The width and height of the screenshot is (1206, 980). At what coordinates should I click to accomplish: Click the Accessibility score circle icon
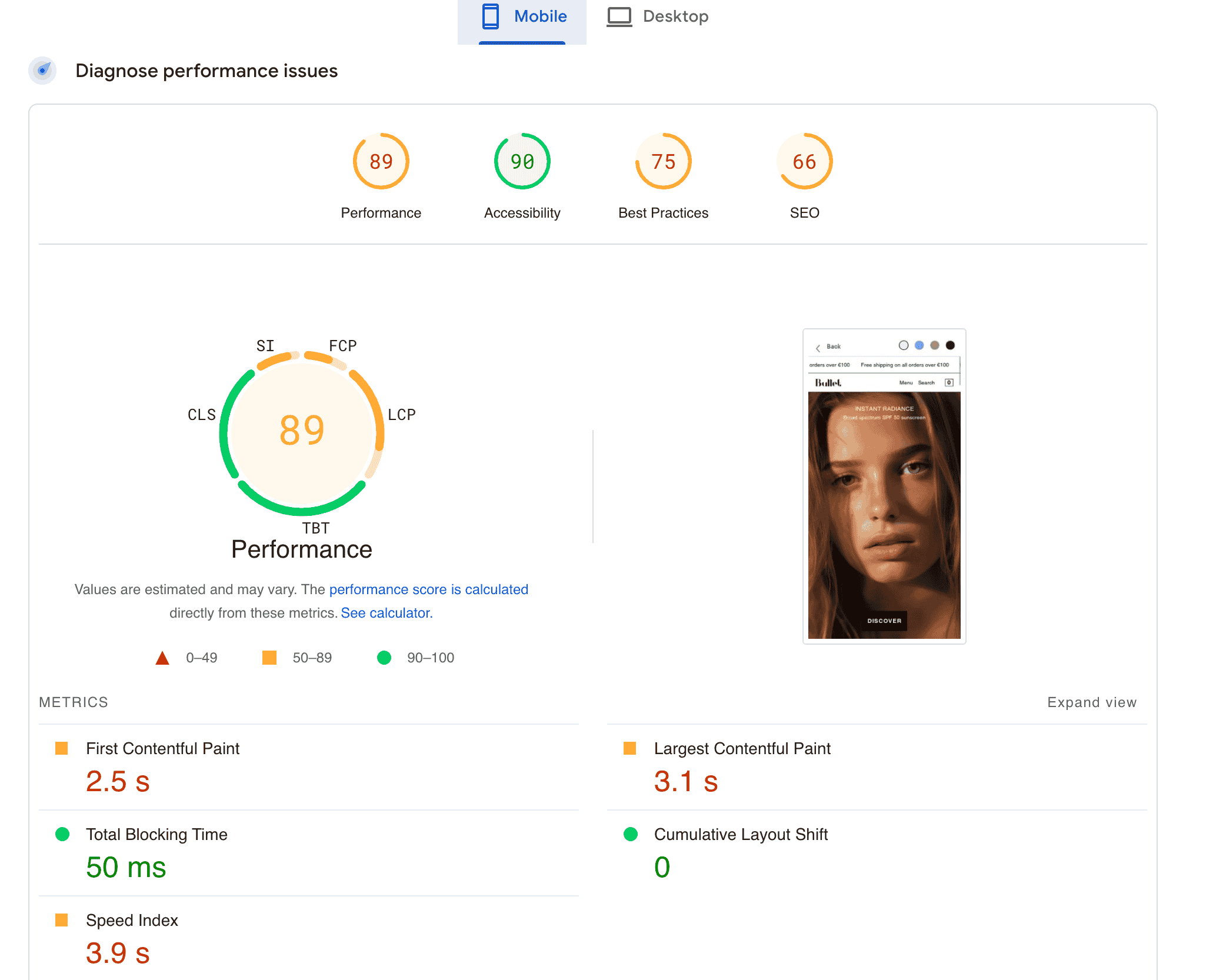point(521,161)
